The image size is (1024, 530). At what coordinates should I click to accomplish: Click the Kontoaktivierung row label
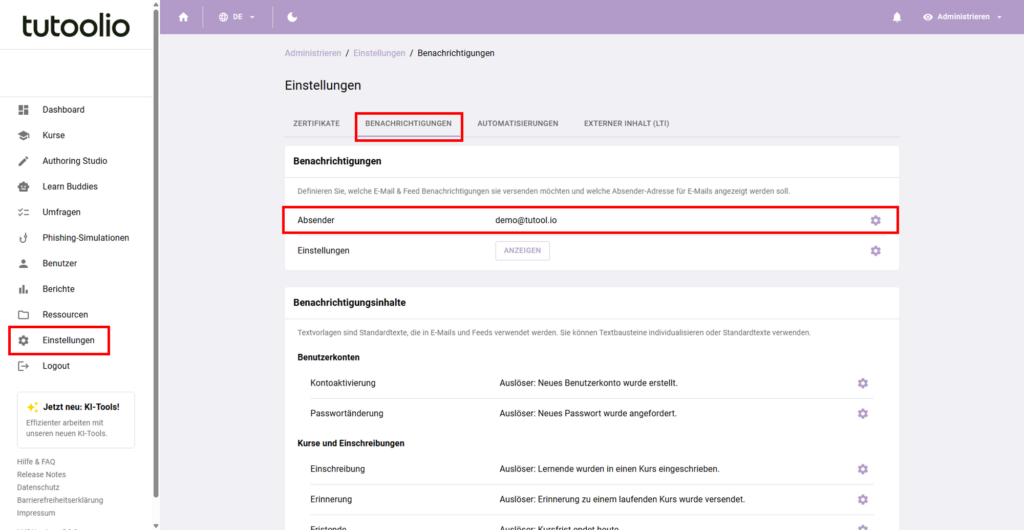[343, 383]
